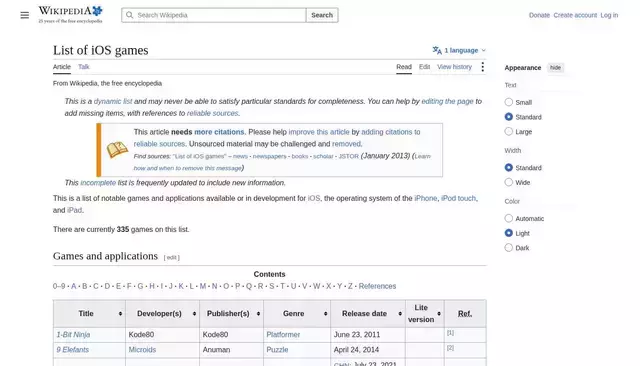Sort table by Genre column
This screenshot has height=366, width=640.
click(x=325, y=314)
